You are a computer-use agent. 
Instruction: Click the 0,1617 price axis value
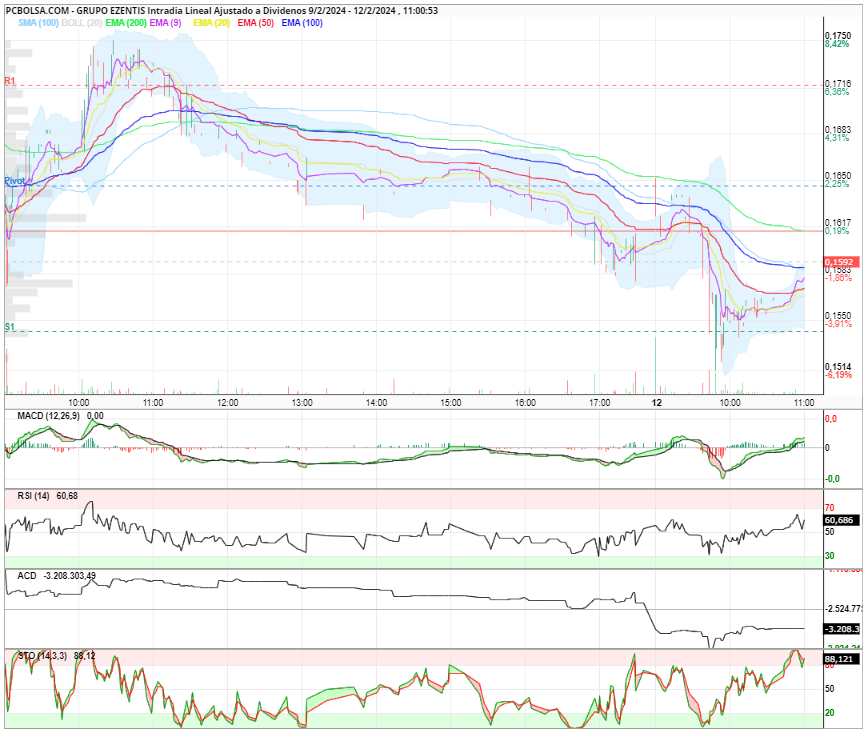coord(838,222)
